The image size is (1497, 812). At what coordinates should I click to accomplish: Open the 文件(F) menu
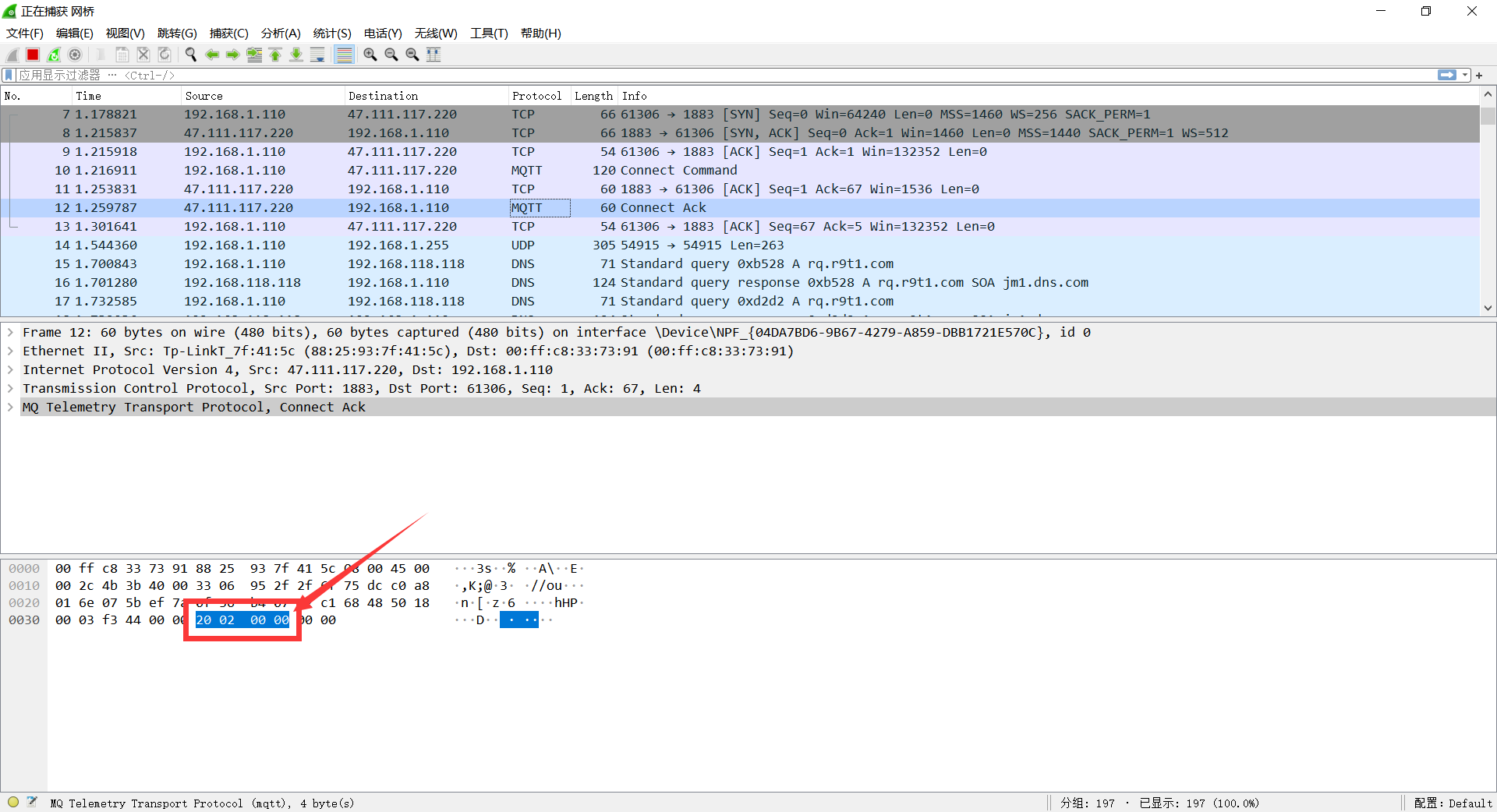pos(25,34)
